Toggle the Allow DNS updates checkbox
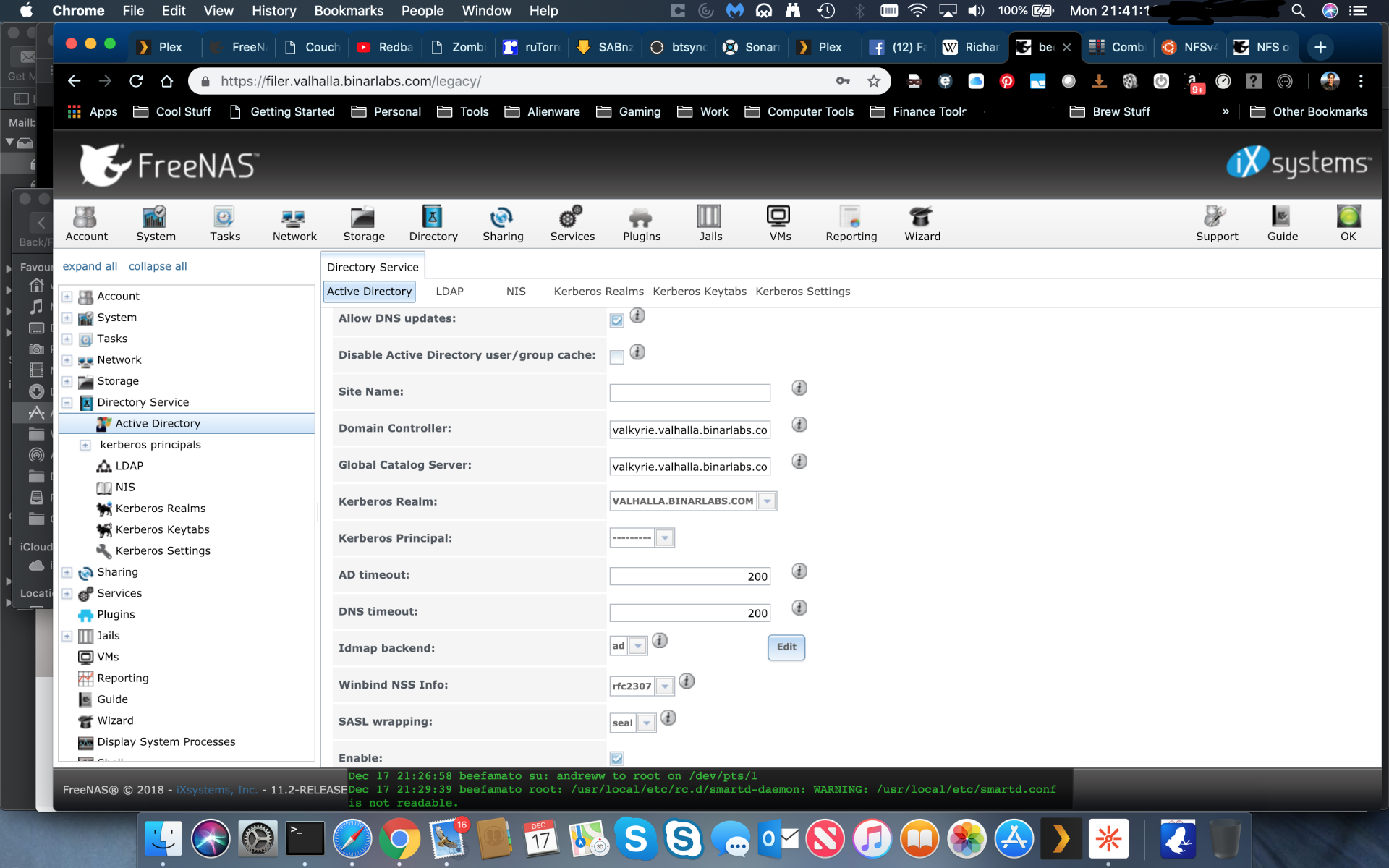This screenshot has width=1389, height=868. tap(617, 320)
